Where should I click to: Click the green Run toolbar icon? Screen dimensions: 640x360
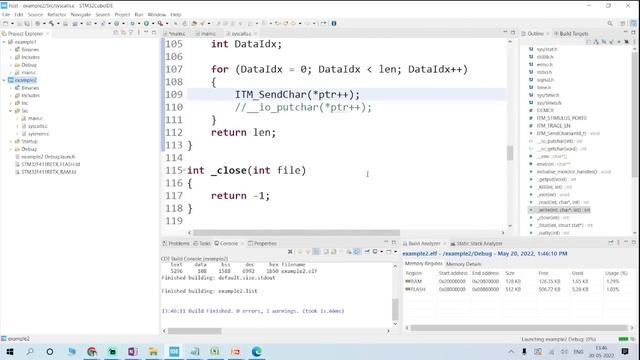(146, 24)
